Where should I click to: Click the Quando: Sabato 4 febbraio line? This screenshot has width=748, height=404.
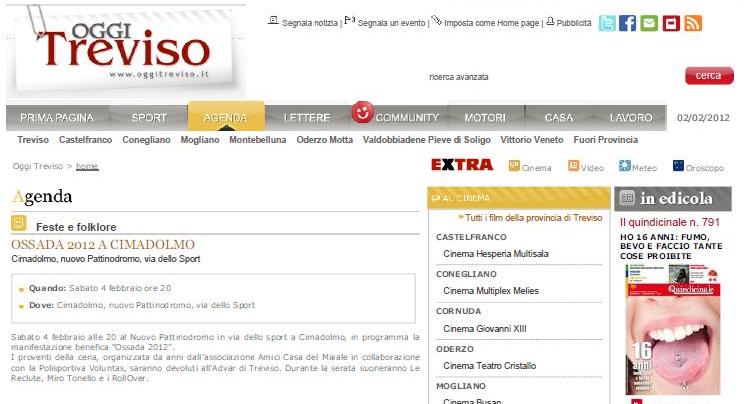click(x=100, y=288)
